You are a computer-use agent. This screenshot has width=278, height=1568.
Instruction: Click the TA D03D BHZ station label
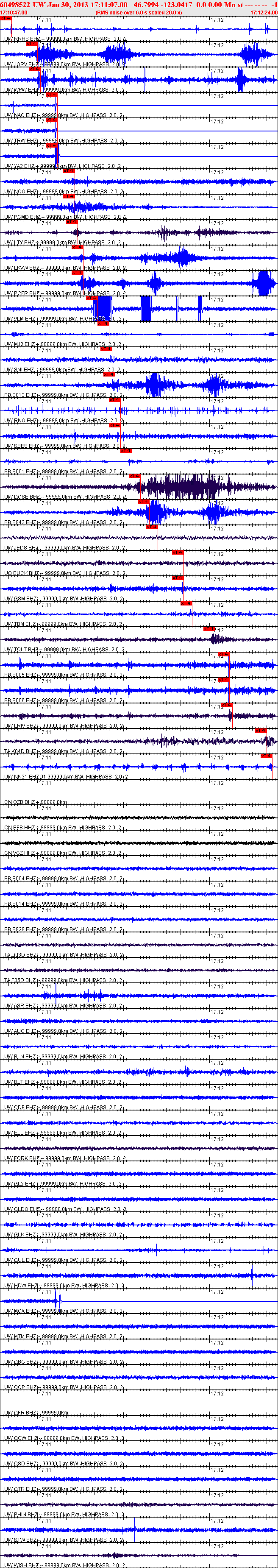(x=64, y=955)
